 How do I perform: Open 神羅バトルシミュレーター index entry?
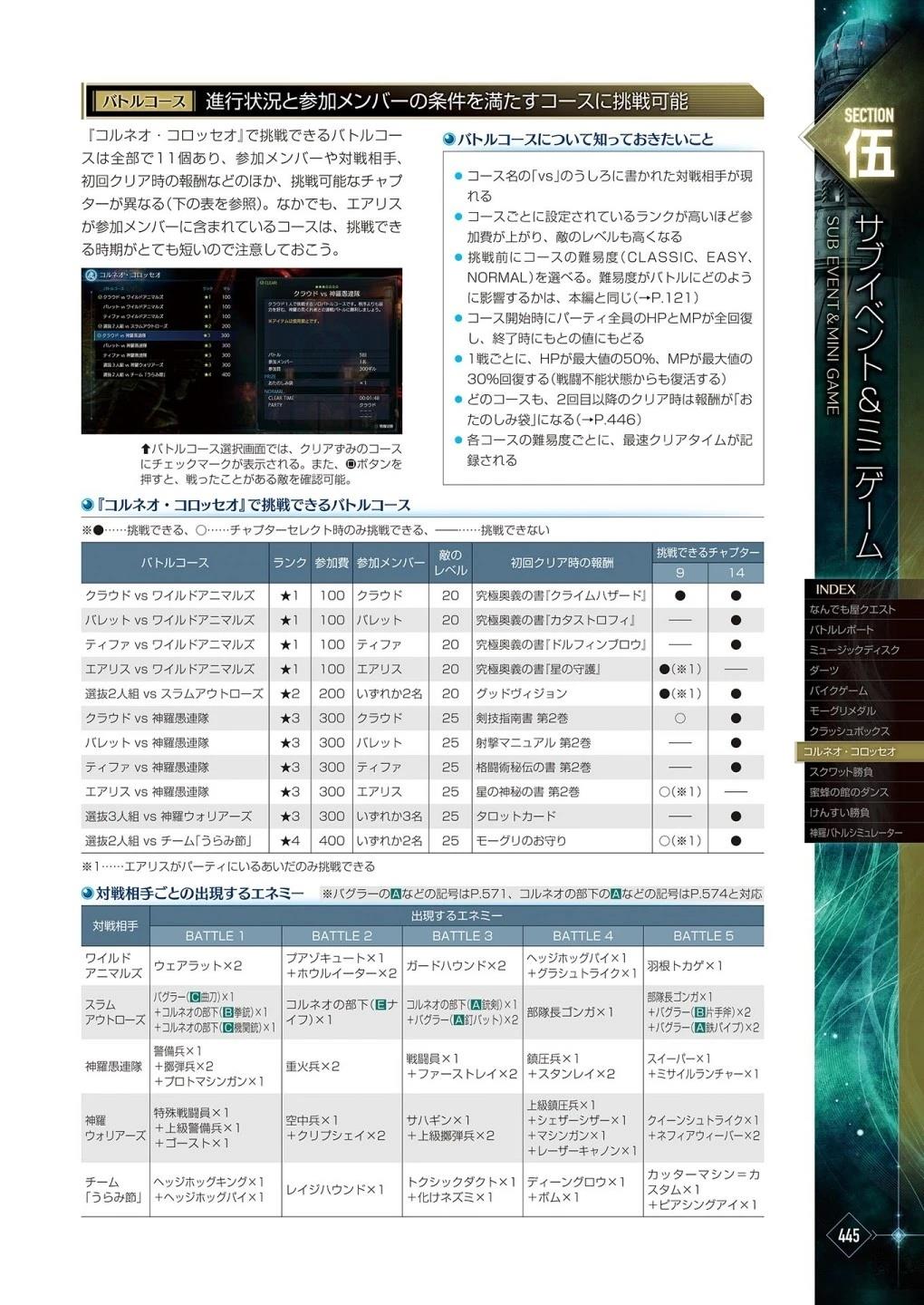click(856, 832)
